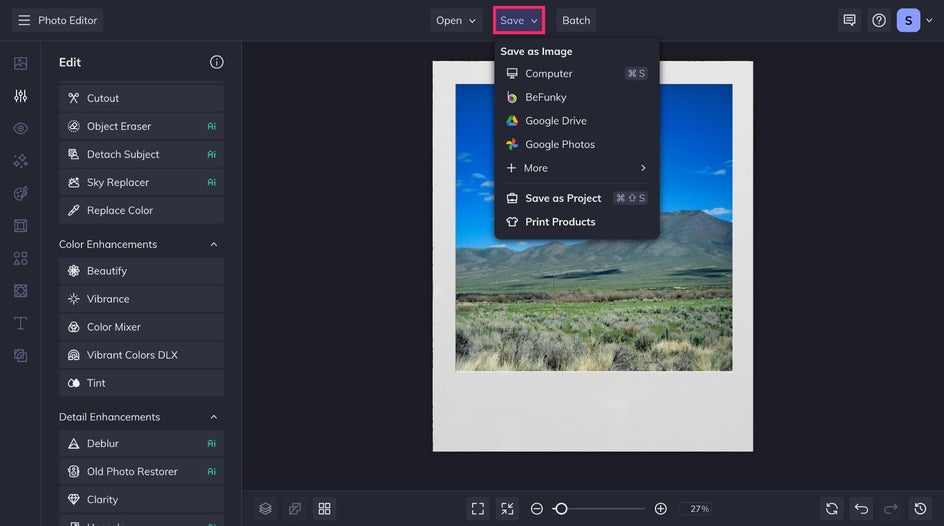Click the shrink to actual size icon
The image size is (944, 526).
[508, 509]
